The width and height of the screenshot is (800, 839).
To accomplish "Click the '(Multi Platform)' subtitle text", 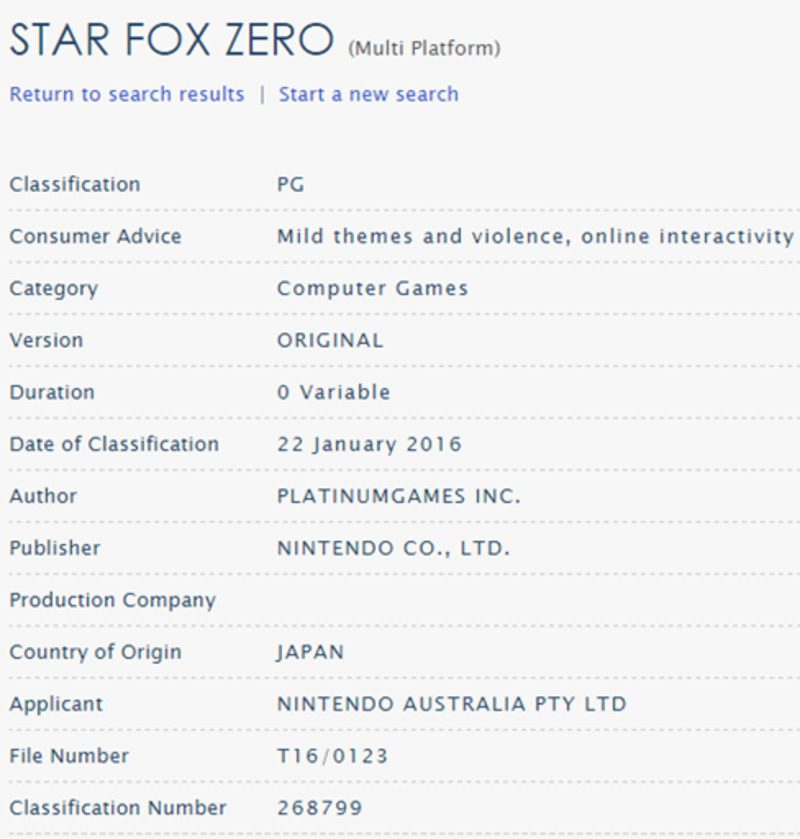I will coord(424,48).
